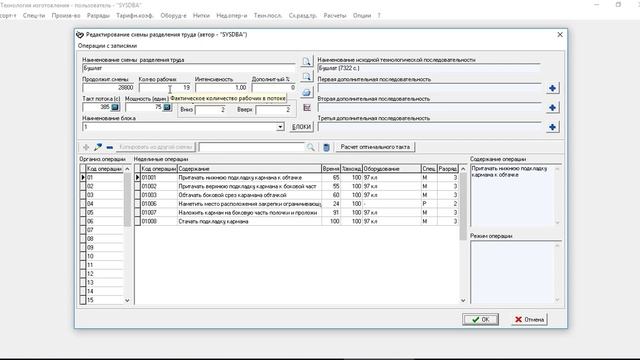Click the second document-search icon beside Интенсивность
The image size is (640, 360).
pyautogui.click(x=306, y=77)
